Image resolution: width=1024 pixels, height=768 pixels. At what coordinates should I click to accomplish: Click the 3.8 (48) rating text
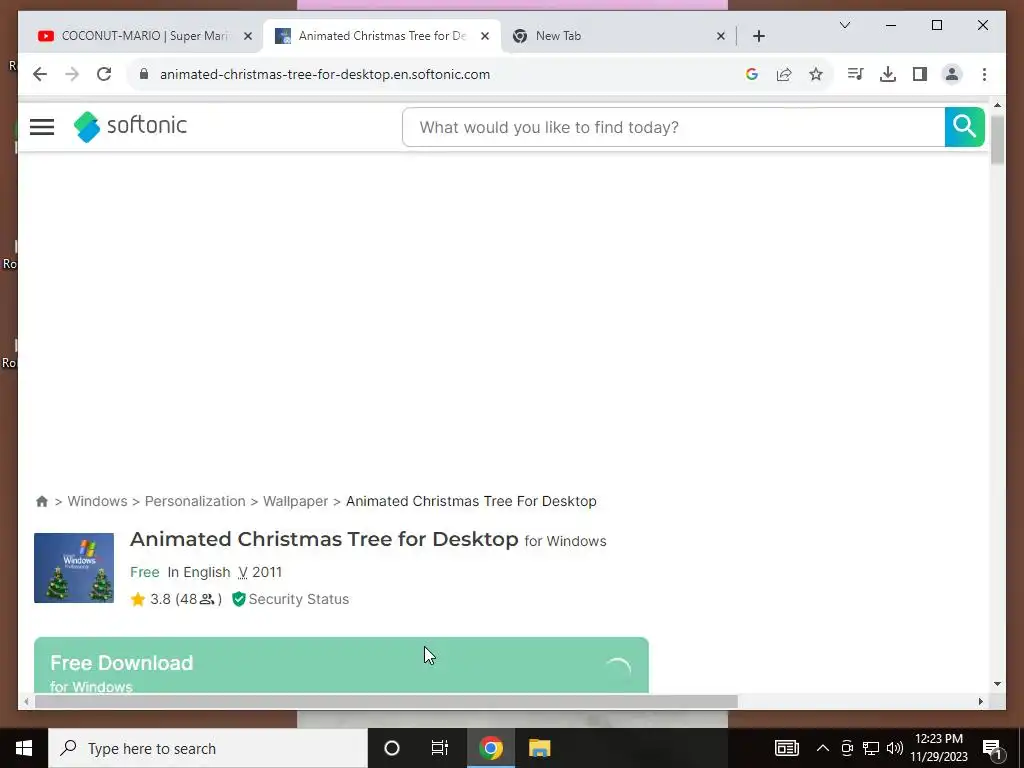[x=185, y=599]
